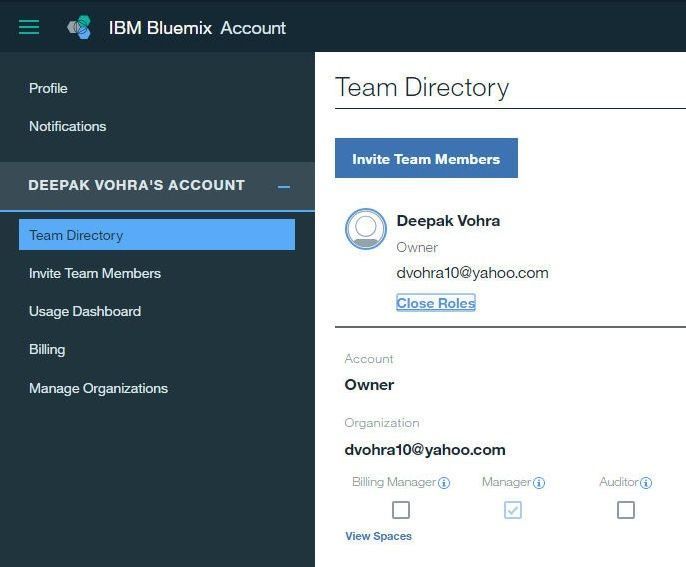Viewport: 686px width, 567px height.
Task: Click the IBM Bluemix hexagon logo
Action: point(79,27)
